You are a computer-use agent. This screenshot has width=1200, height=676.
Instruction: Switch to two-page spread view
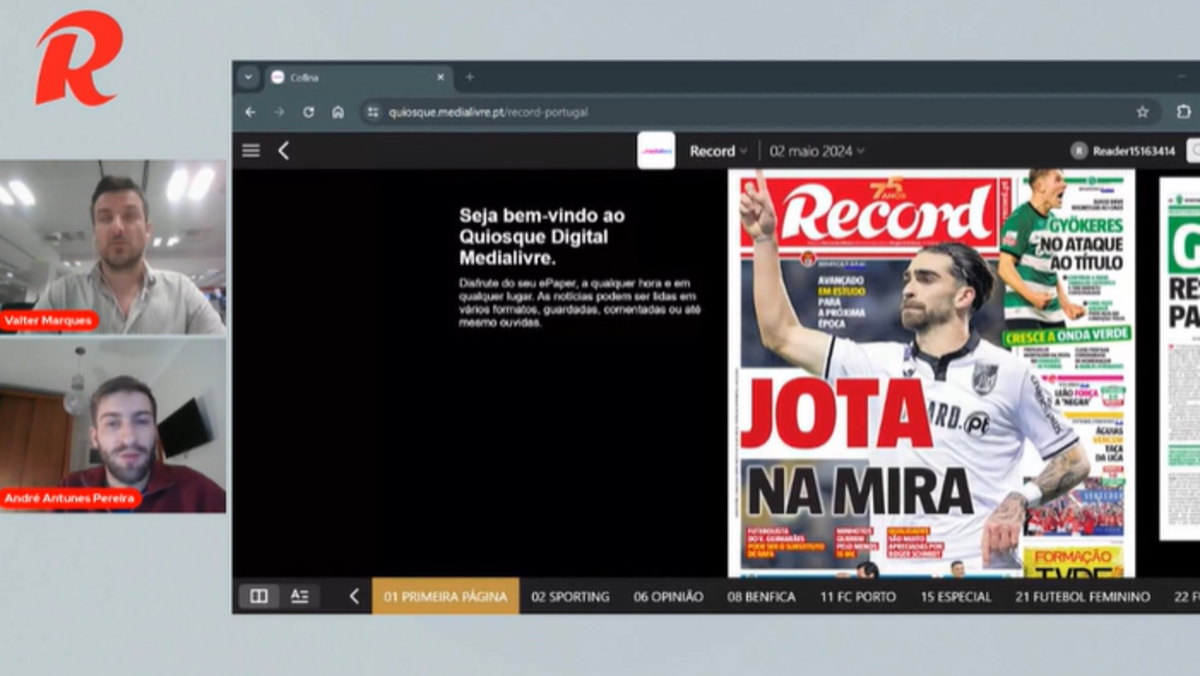259,596
